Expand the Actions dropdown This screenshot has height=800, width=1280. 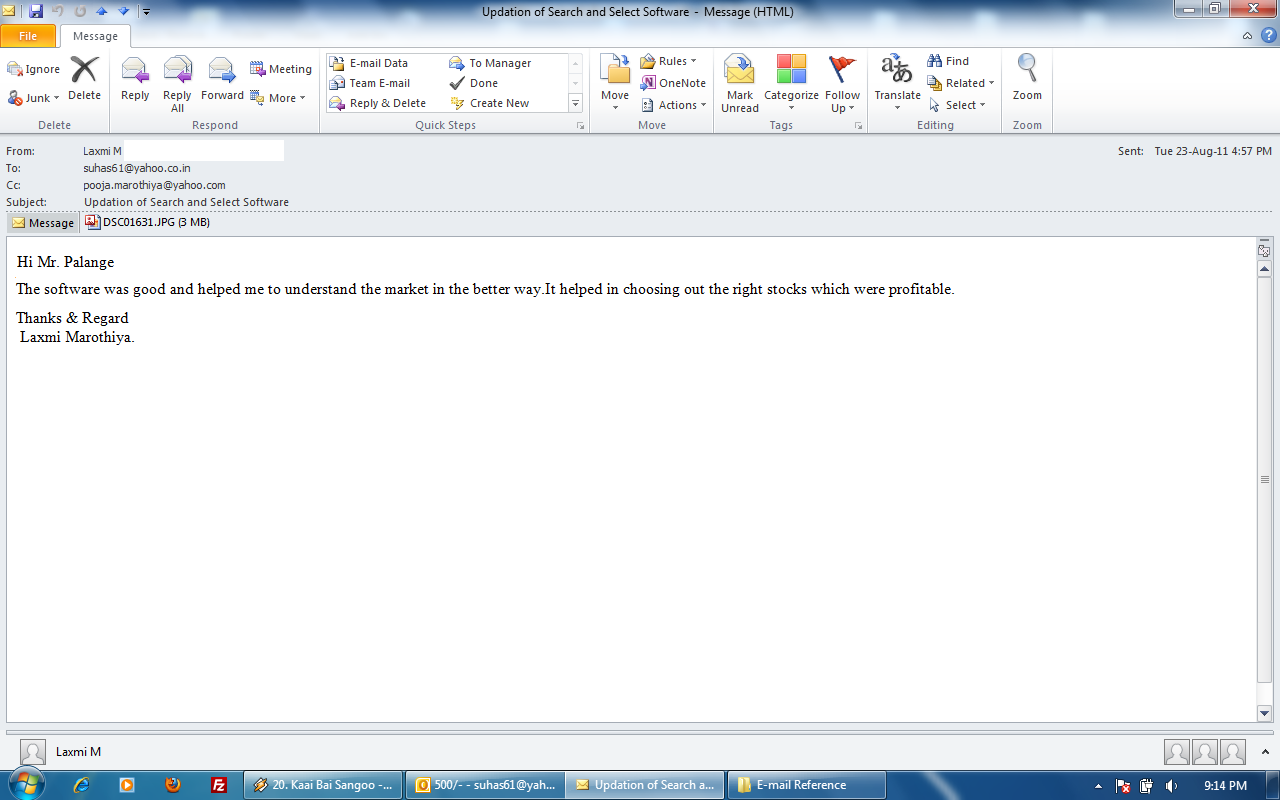point(674,105)
